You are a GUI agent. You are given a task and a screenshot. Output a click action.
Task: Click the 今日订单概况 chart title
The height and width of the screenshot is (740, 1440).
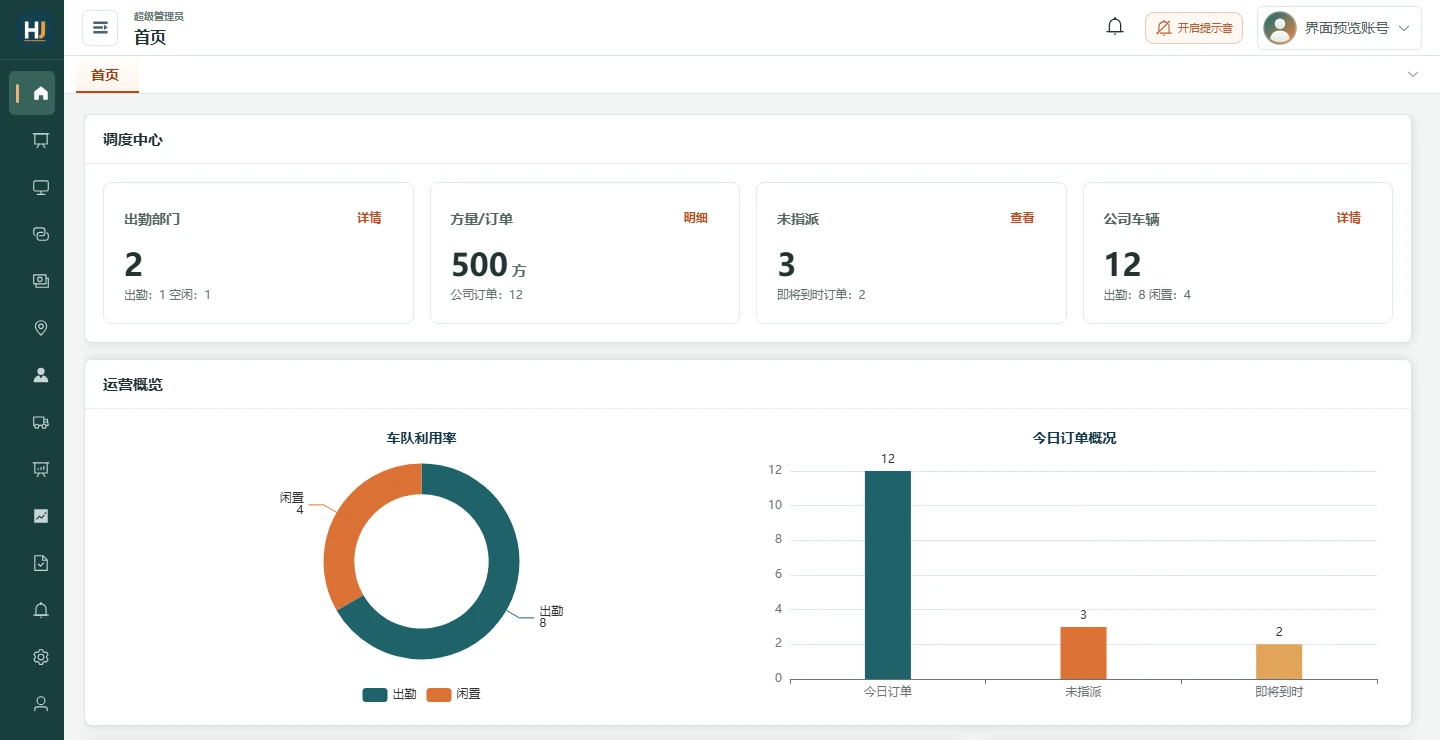click(x=1075, y=438)
